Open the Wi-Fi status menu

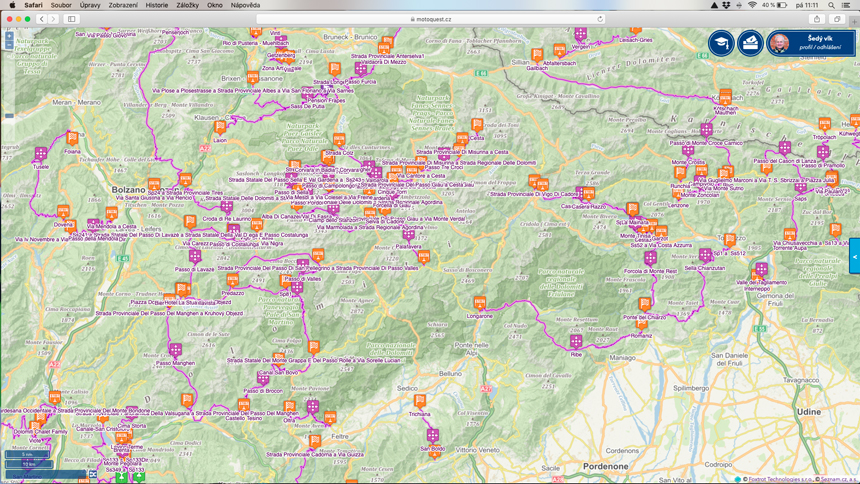752,5
